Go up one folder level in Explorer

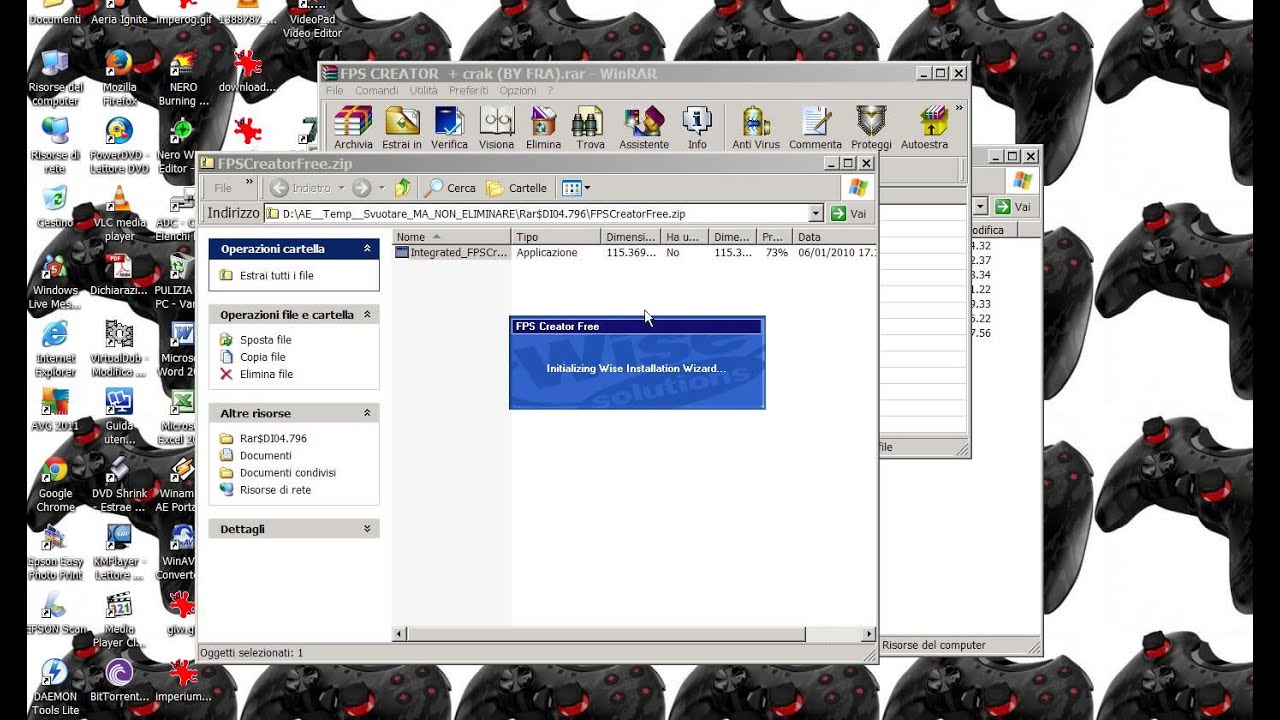pyautogui.click(x=402, y=188)
